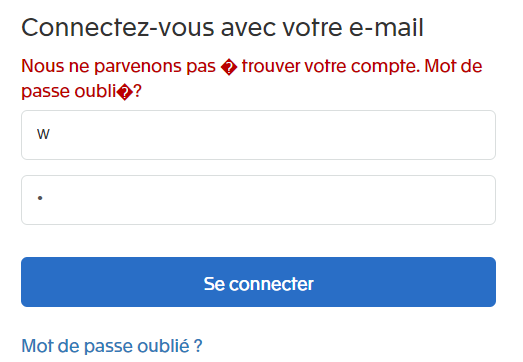The height and width of the screenshot is (362, 523).
Task: Open the Mot de passe oublié ? link
Action: pyautogui.click(x=112, y=346)
